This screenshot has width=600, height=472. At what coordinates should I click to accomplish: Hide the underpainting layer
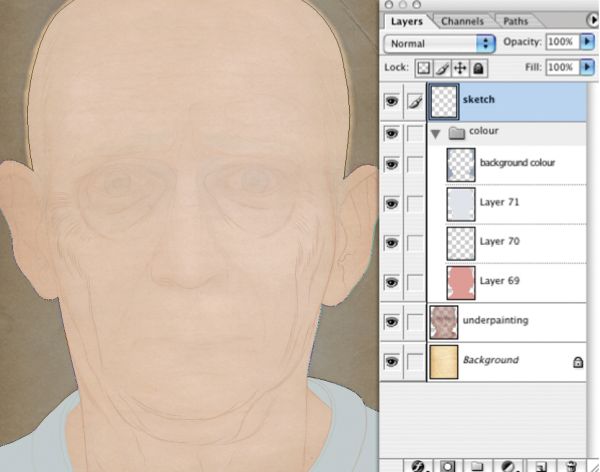click(391, 322)
